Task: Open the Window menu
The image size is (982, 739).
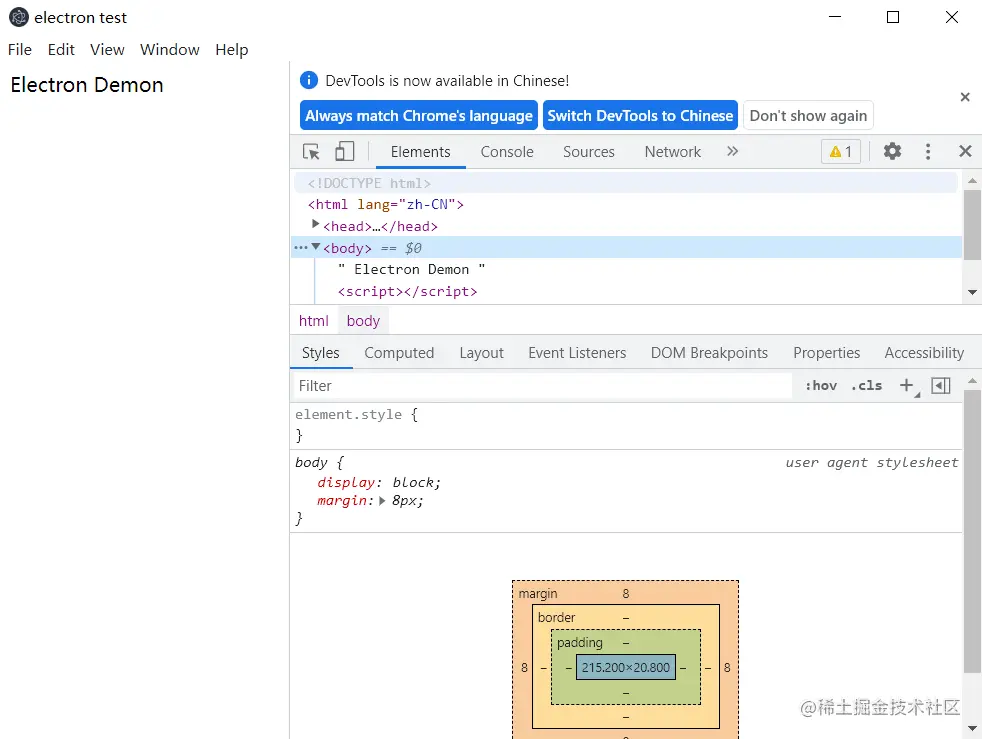Action: pyautogui.click(x=170, y=49)
